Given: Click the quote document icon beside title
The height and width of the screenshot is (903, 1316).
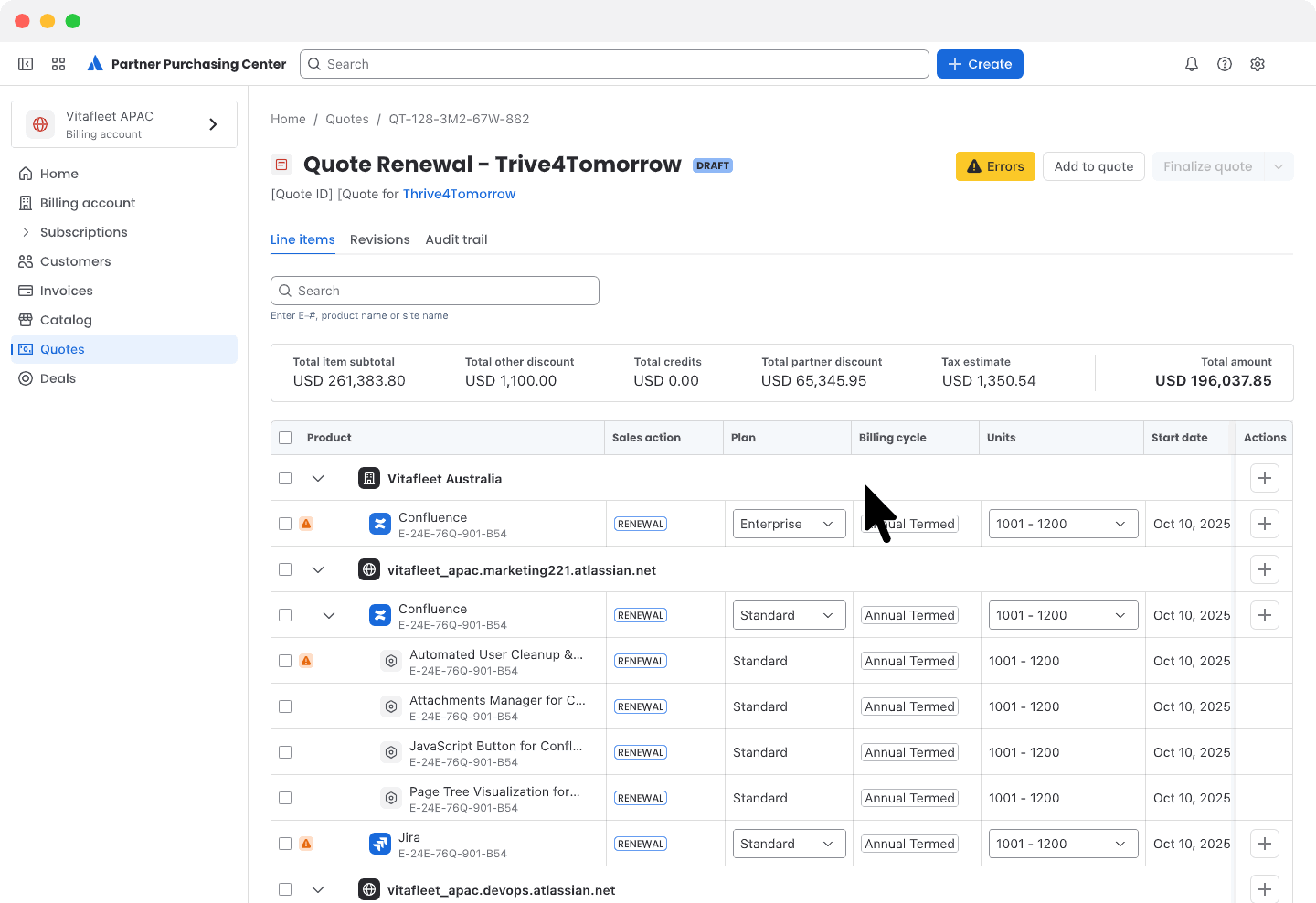Looking at the screenshot, I should [x=281, y=165].
